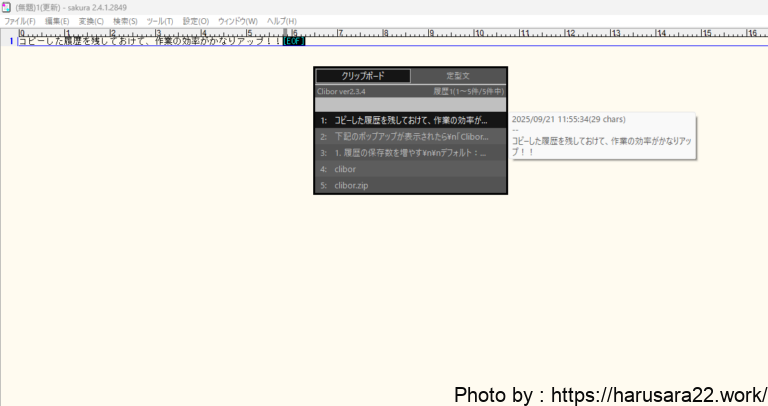Open the 設定(O) menu

[x=196, y=21]
